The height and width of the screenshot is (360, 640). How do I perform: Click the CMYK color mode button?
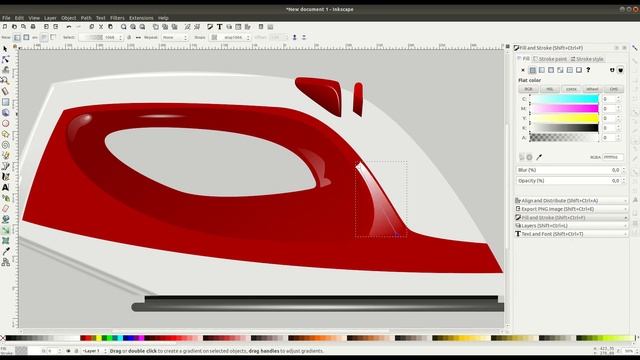pos(571,89)
